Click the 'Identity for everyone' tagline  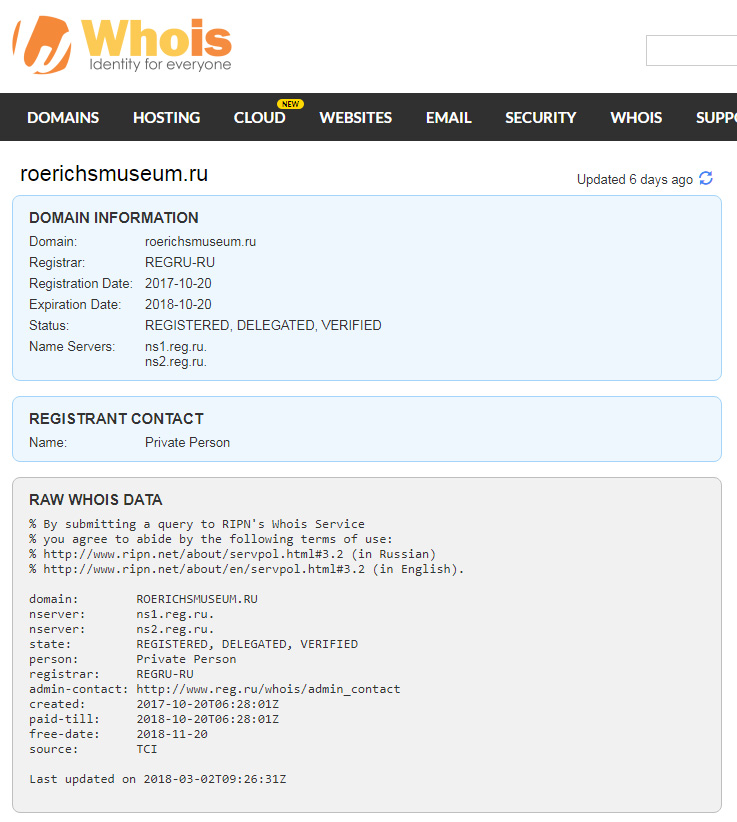point(160,64)
